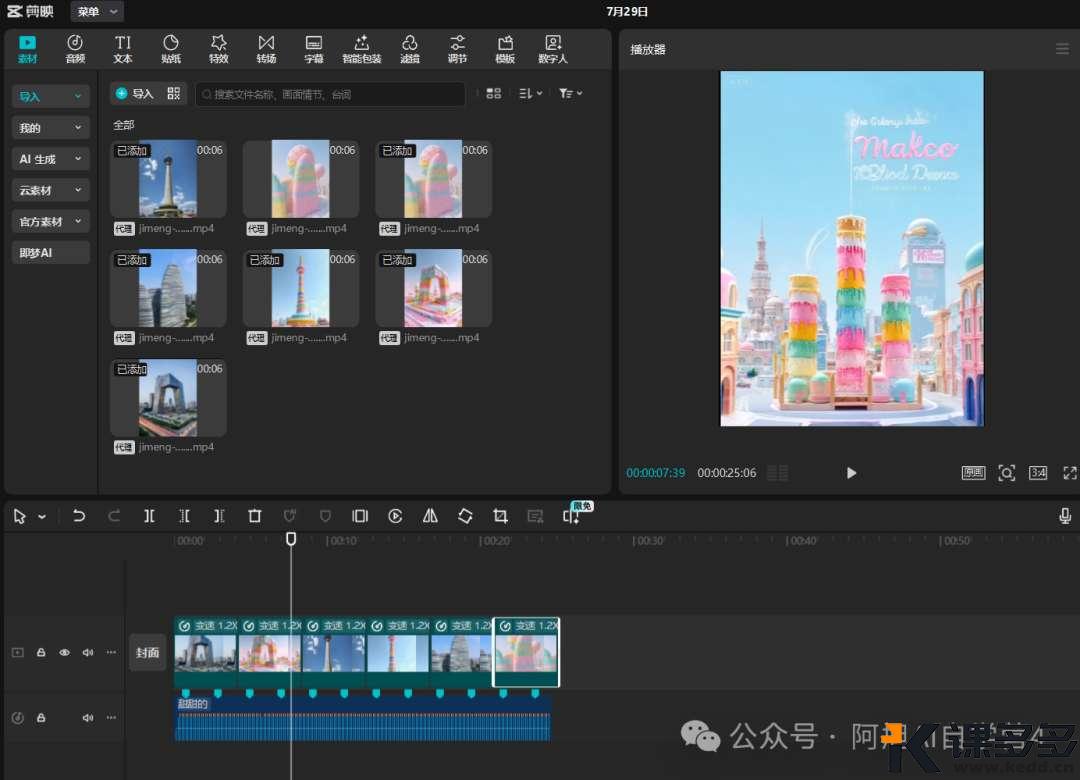Open the 特效 effects tab
This screenshot has width=1080, height=780.
click(x=219, y=49)
